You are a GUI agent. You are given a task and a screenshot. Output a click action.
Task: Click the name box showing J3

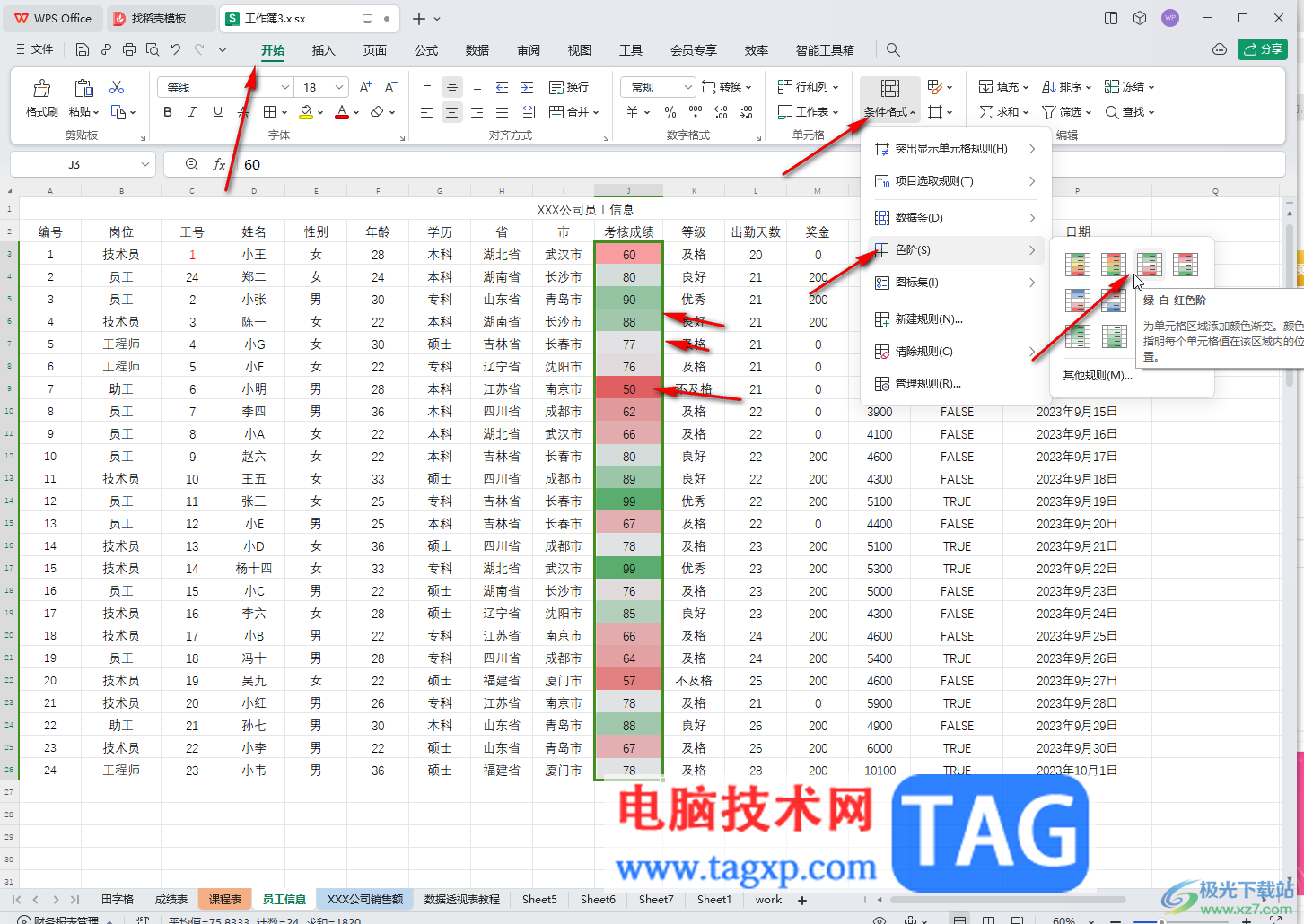tap(83, 164)
